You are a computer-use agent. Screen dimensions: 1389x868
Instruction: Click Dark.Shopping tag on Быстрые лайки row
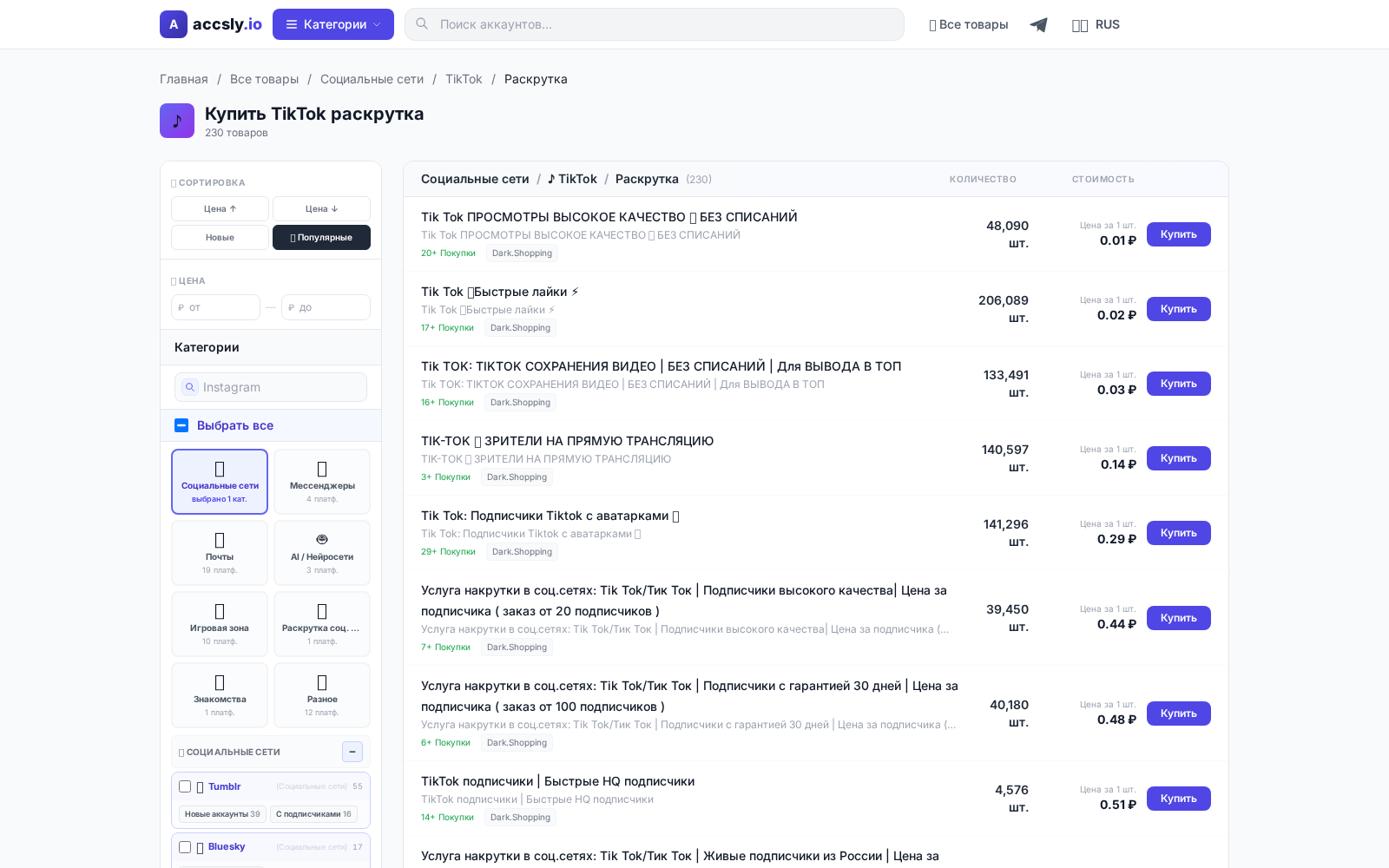520,328
